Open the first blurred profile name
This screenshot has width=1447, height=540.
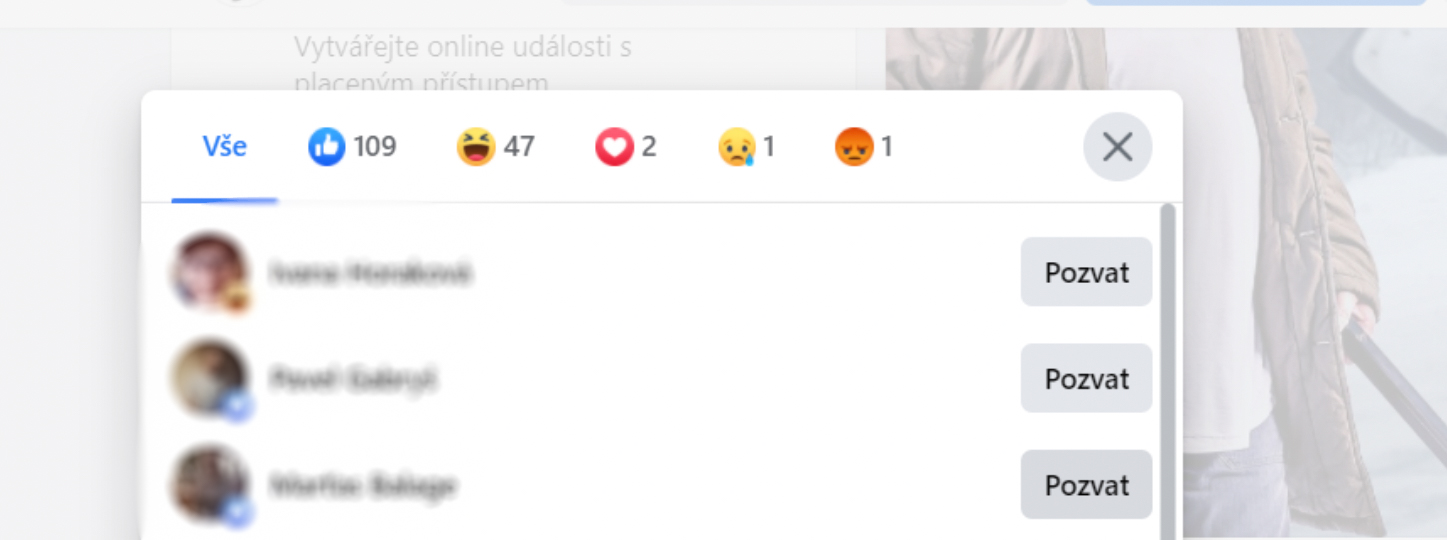click(370, 272)
